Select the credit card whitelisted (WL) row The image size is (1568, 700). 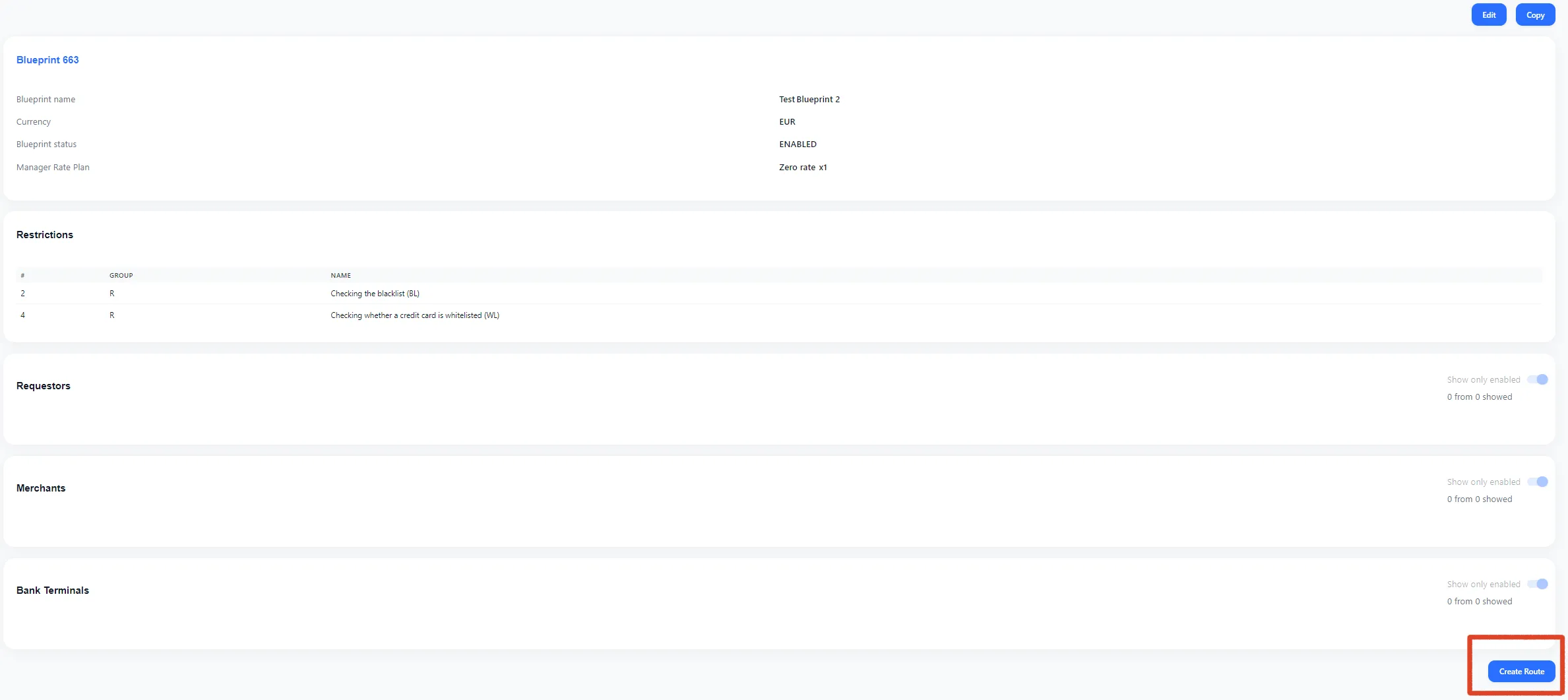click(414, 315)
